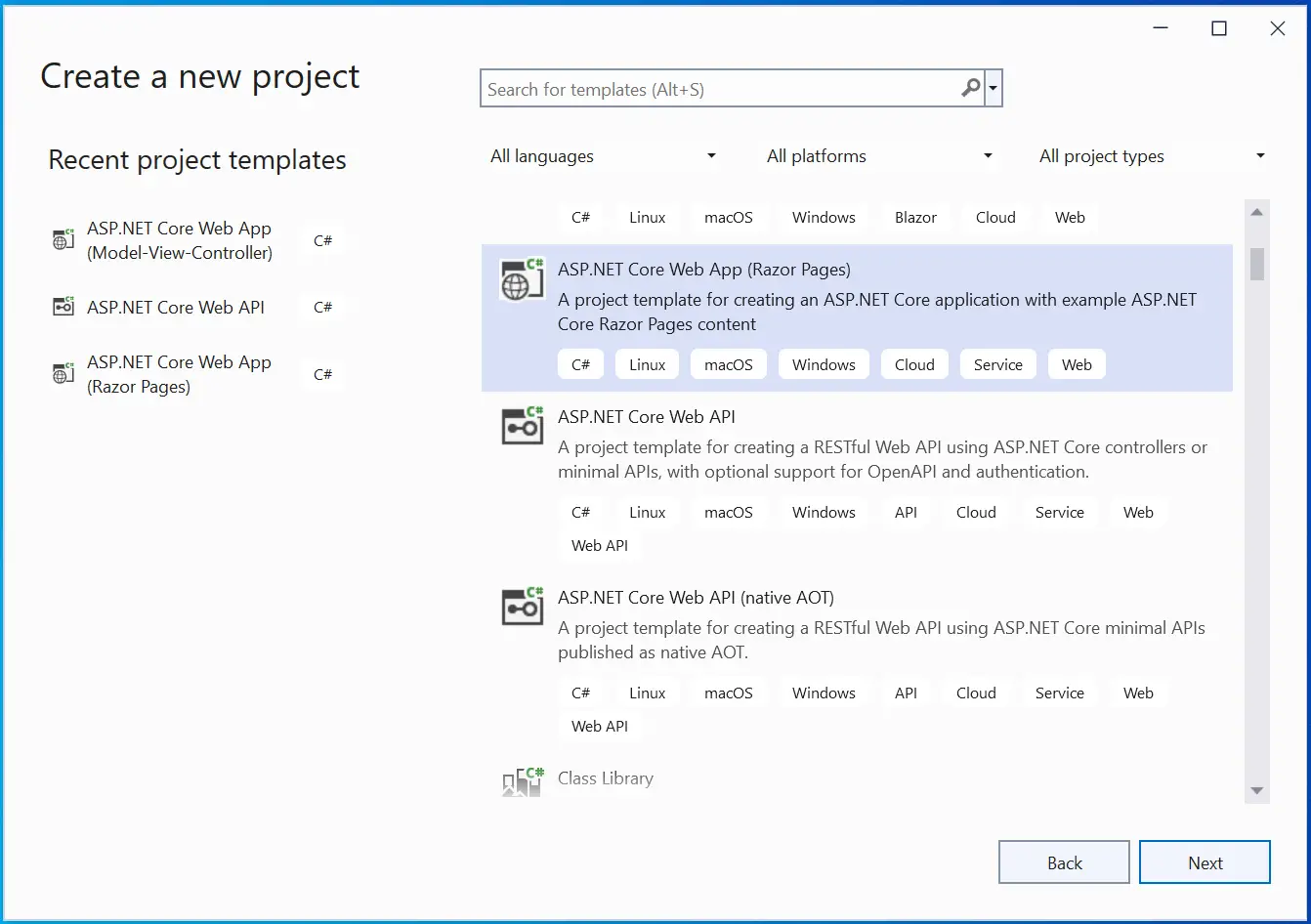Open the All platforms filter dropdown

click(x=879, y=156)
